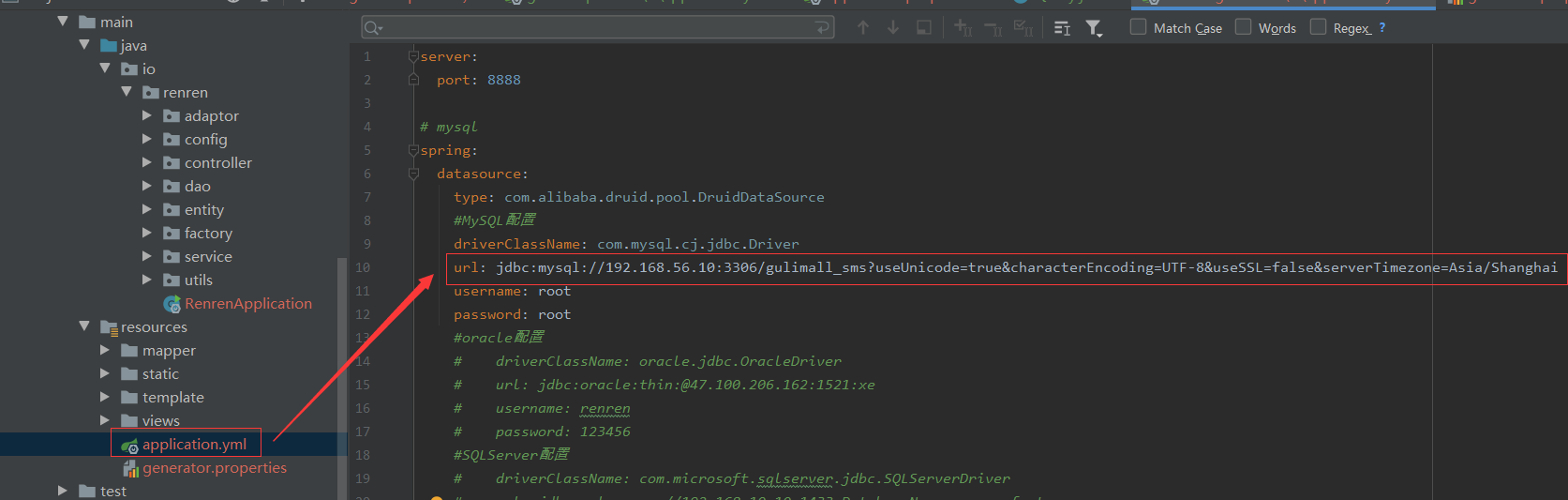This screenshot has height=500, width=1568.
Task: Expand the service package arrow
Action: tap(147, 256)
